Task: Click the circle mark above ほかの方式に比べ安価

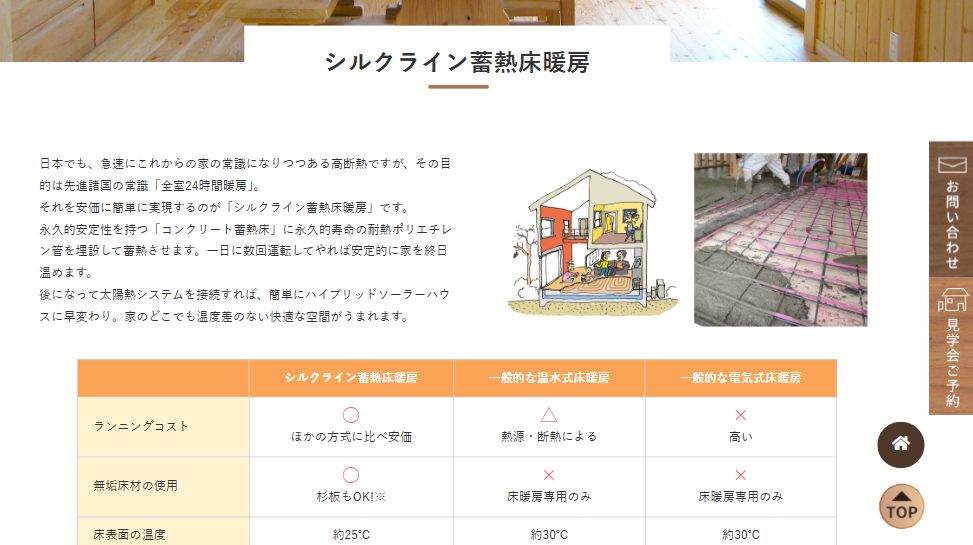Action: (x=351, y=415)
